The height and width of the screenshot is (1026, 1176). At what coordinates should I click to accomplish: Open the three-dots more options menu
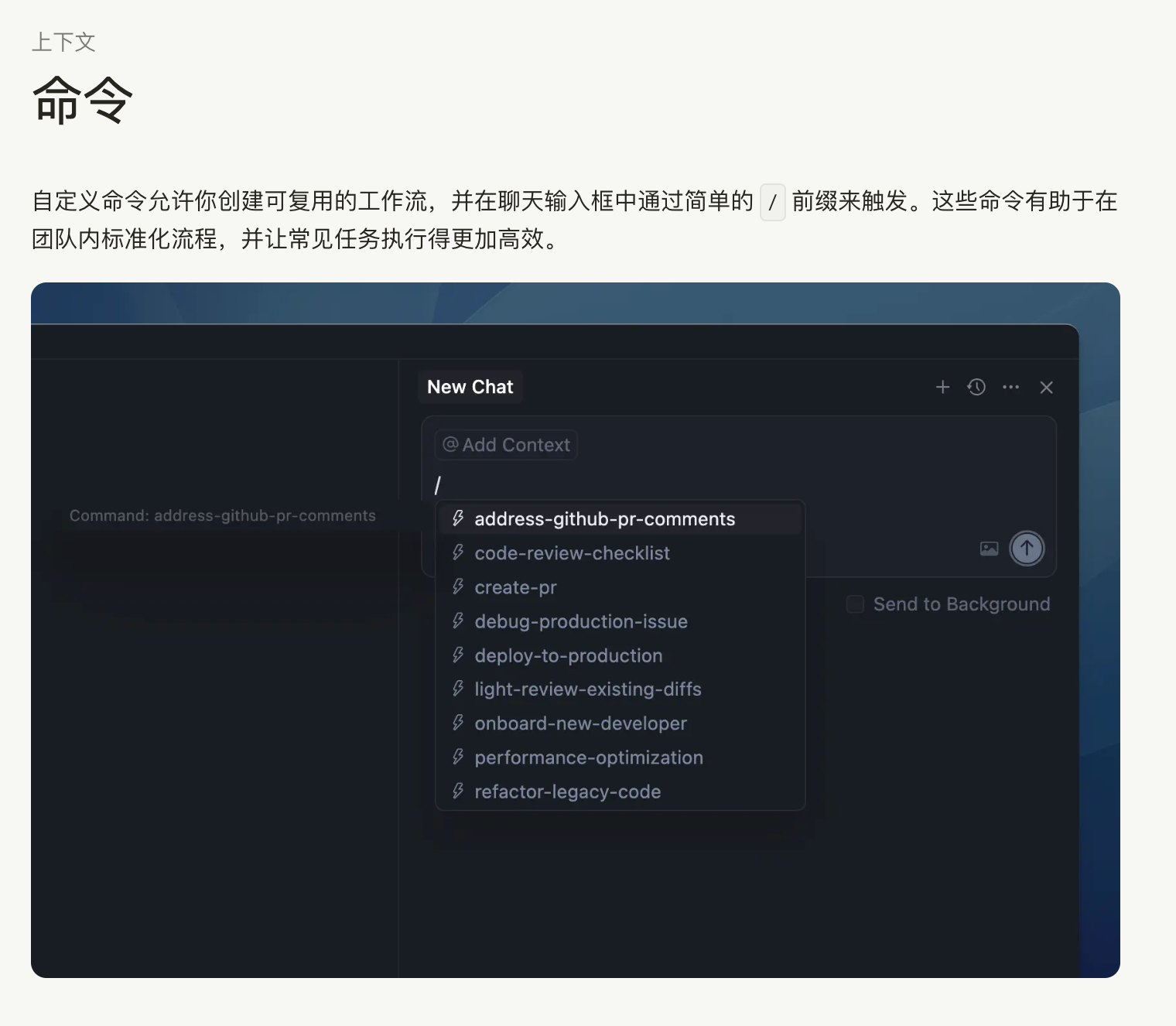pos(1010,387)
